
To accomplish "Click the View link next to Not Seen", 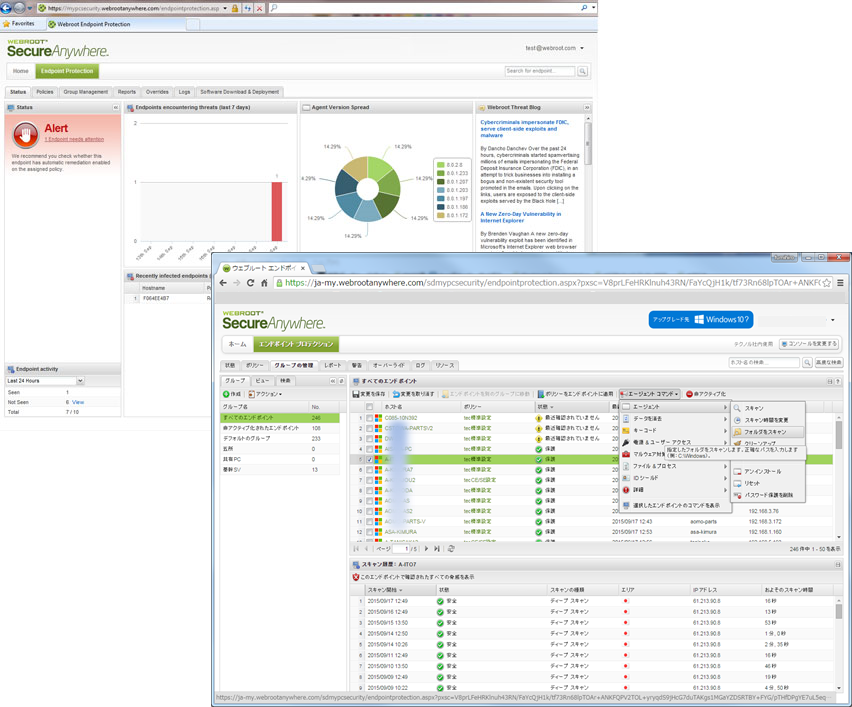I will [x=78, y=402].
